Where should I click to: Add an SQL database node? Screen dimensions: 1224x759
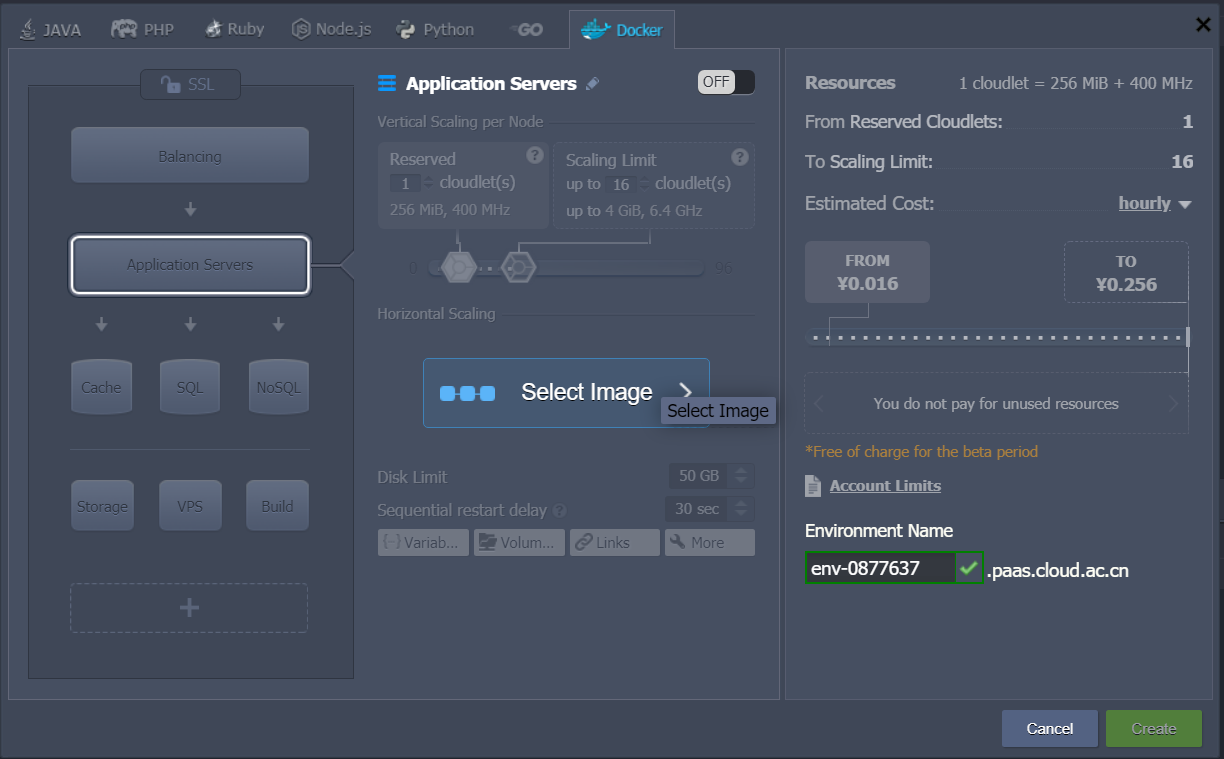(190, 387)
